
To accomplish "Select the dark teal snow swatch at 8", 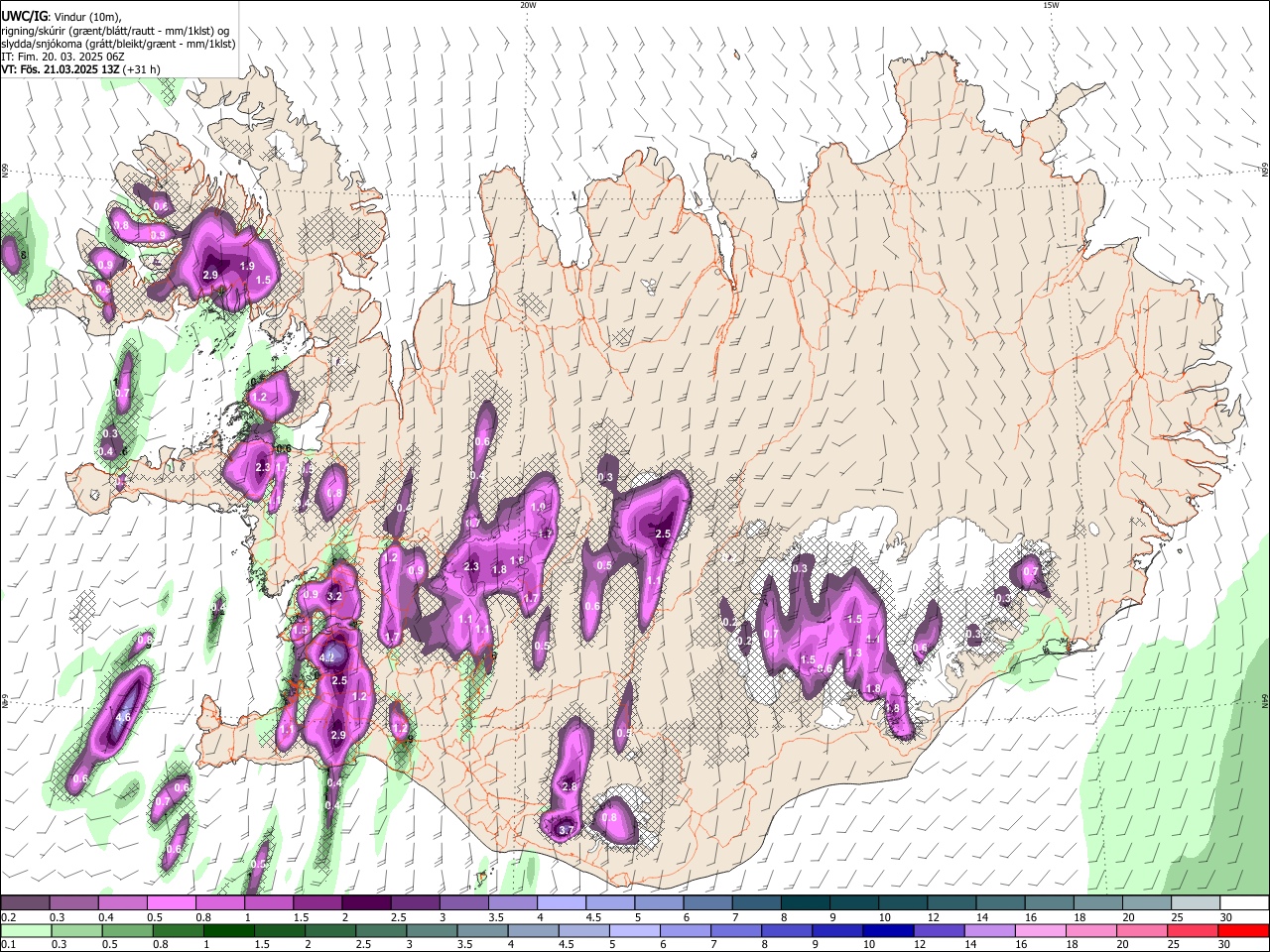I will point(804,902).
